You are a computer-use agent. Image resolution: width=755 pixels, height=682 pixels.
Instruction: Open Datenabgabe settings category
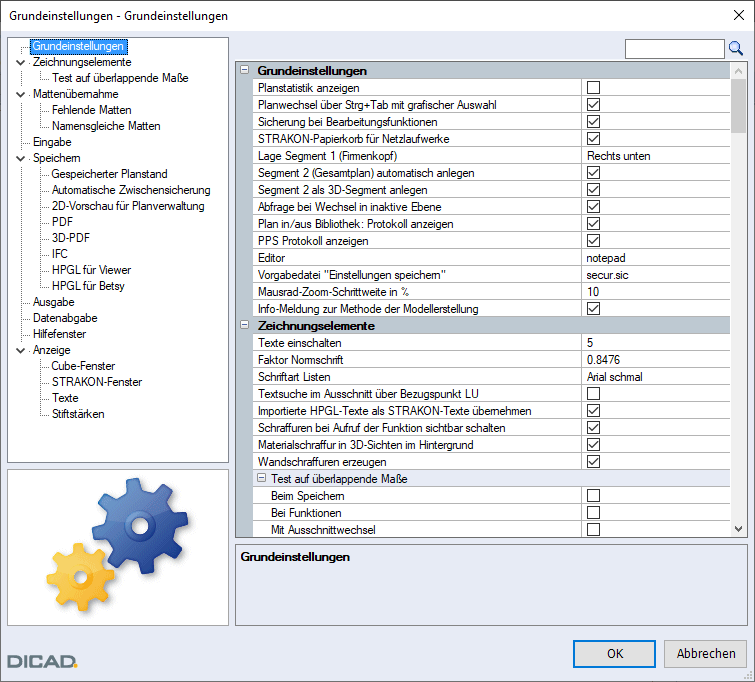tap(65, 318)
